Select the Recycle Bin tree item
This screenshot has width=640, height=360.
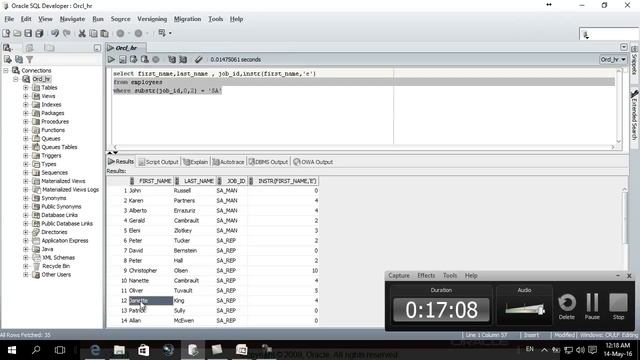[56, 266]
